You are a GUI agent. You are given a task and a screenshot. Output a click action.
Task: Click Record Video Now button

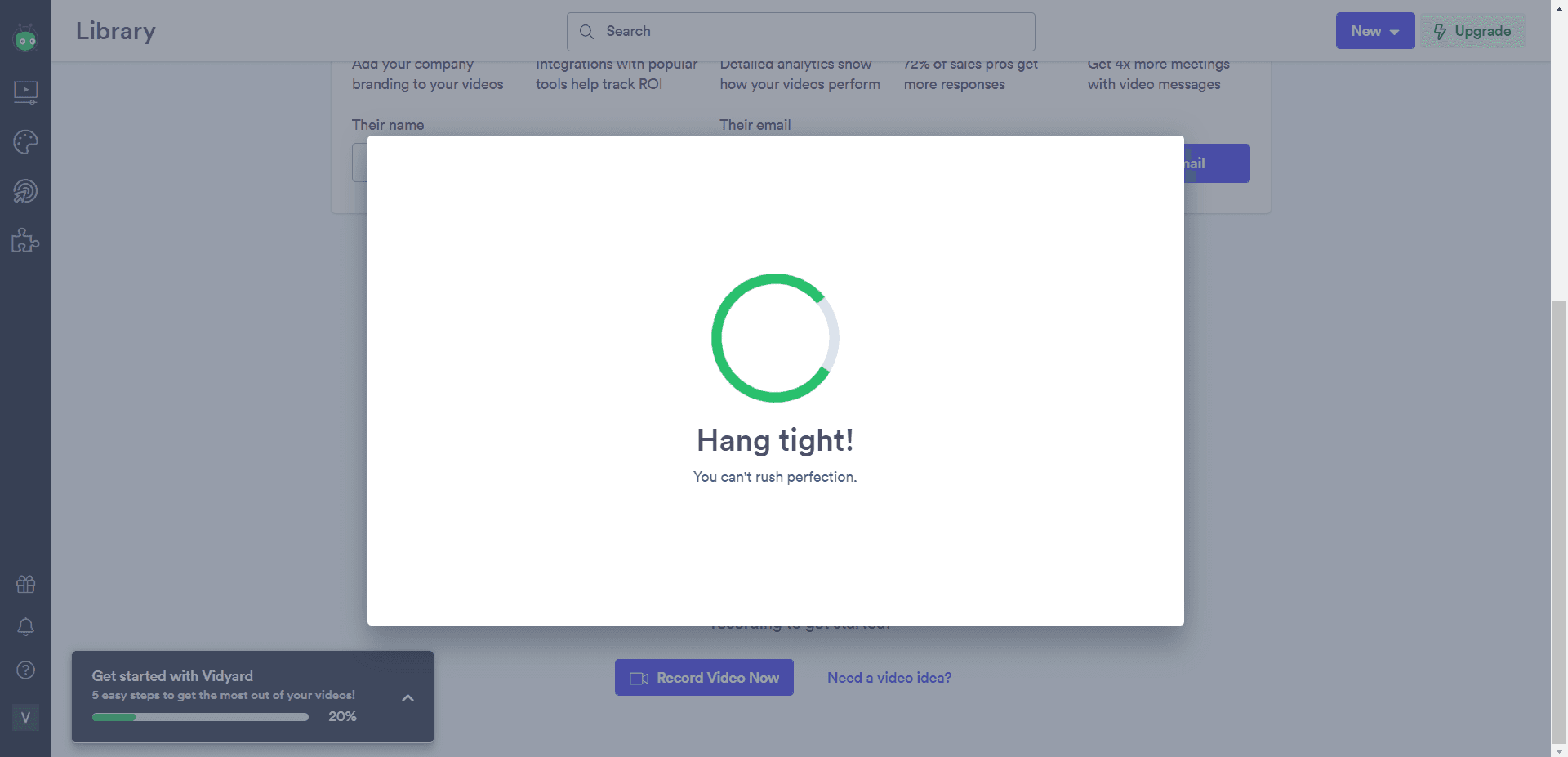(x=704, y=678)
